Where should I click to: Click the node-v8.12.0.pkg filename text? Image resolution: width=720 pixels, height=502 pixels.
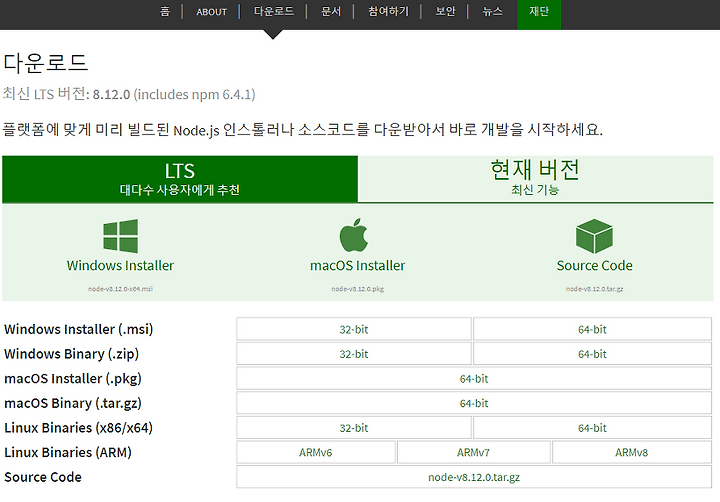click(357, 289)
